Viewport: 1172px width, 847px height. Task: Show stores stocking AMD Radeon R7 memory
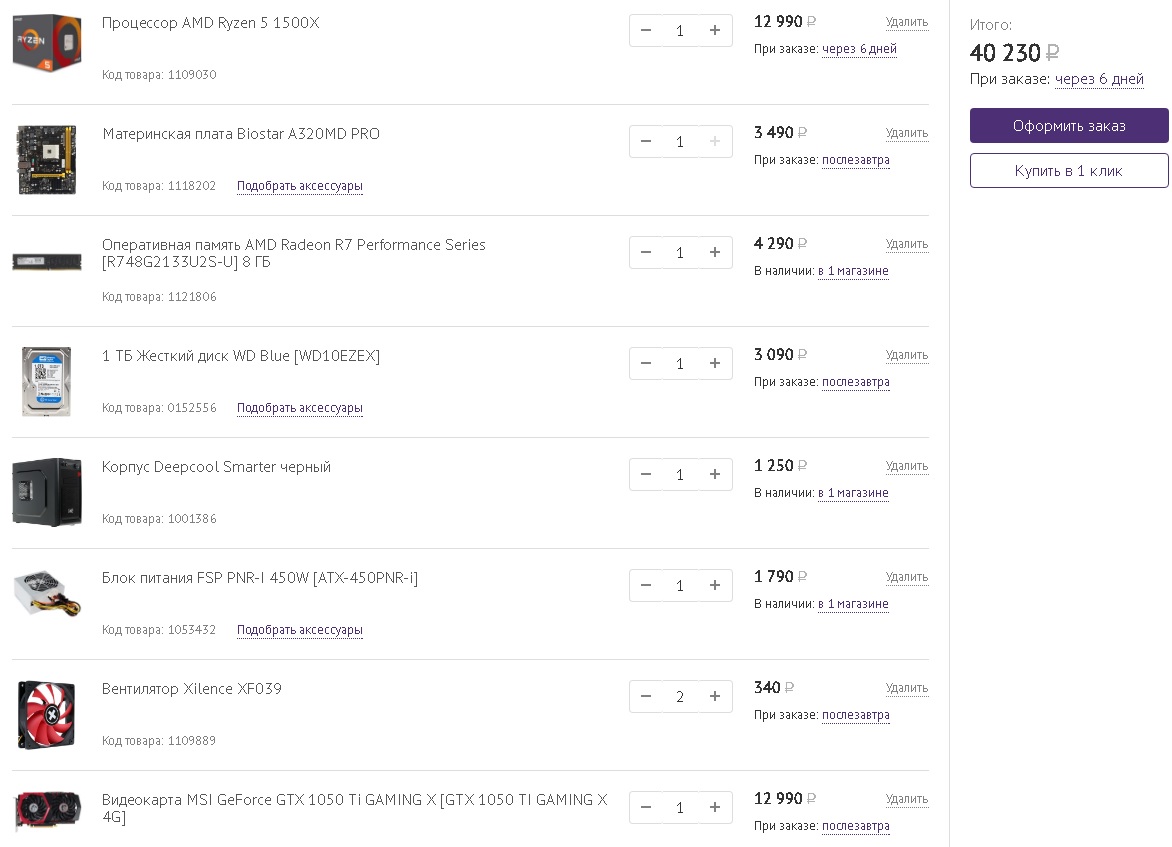pyautogui.click(x=852, y=271)
